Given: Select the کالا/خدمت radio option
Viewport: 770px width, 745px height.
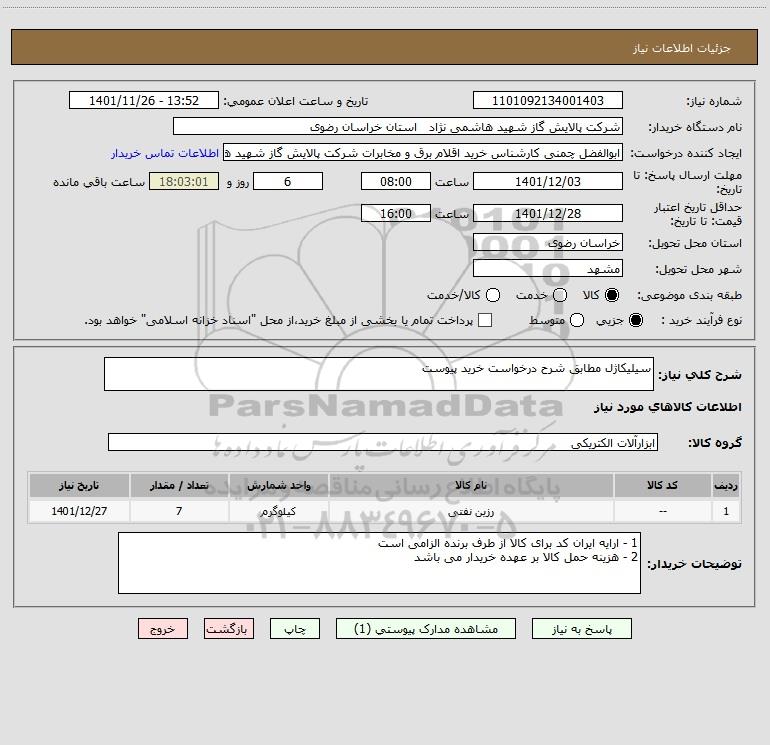Looking at the screenshot, I should click(493, 295).
